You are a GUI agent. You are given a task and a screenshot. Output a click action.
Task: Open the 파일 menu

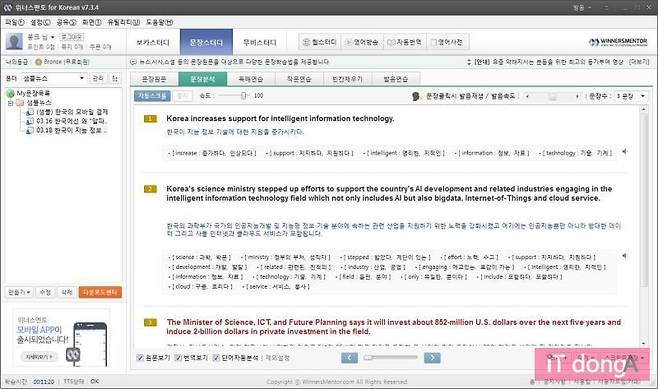point(15,22)
